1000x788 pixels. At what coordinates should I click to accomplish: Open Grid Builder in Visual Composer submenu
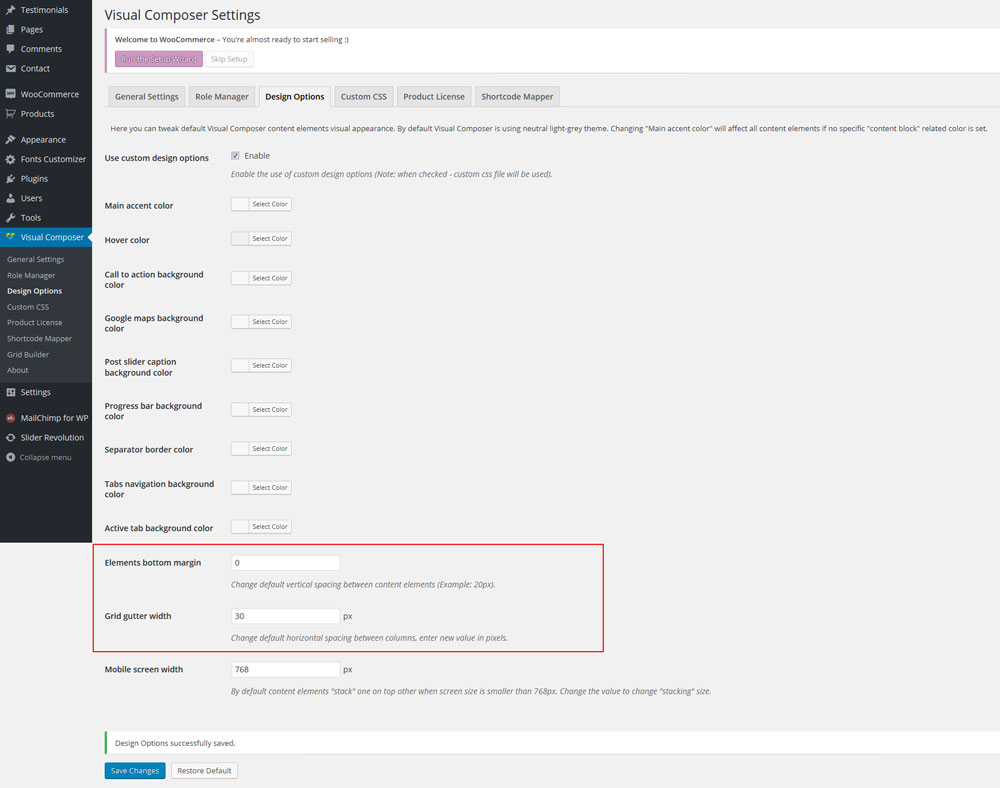pos(28,355)
